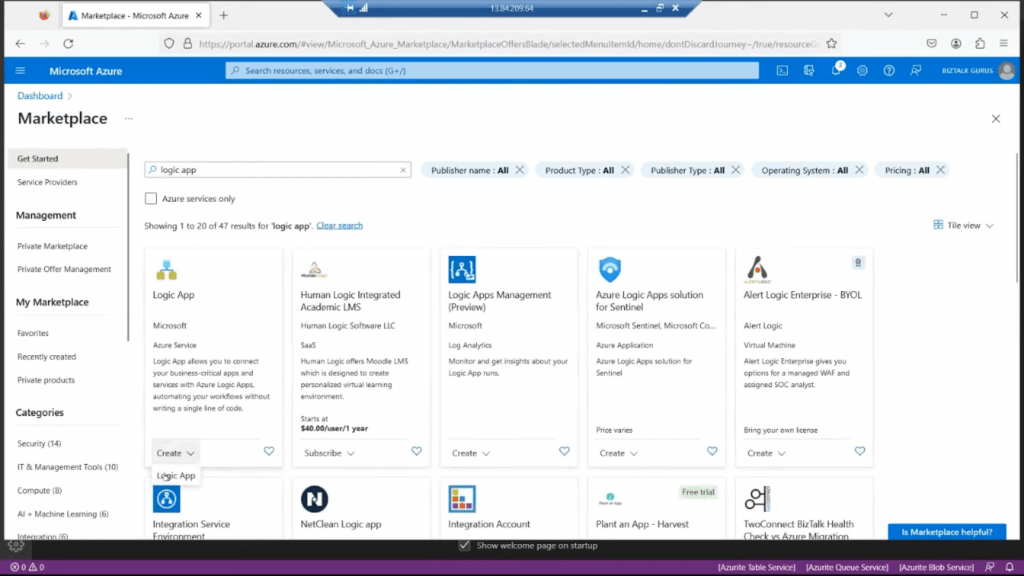
Task: Open the Product Type filter
Action: [579, 170]
